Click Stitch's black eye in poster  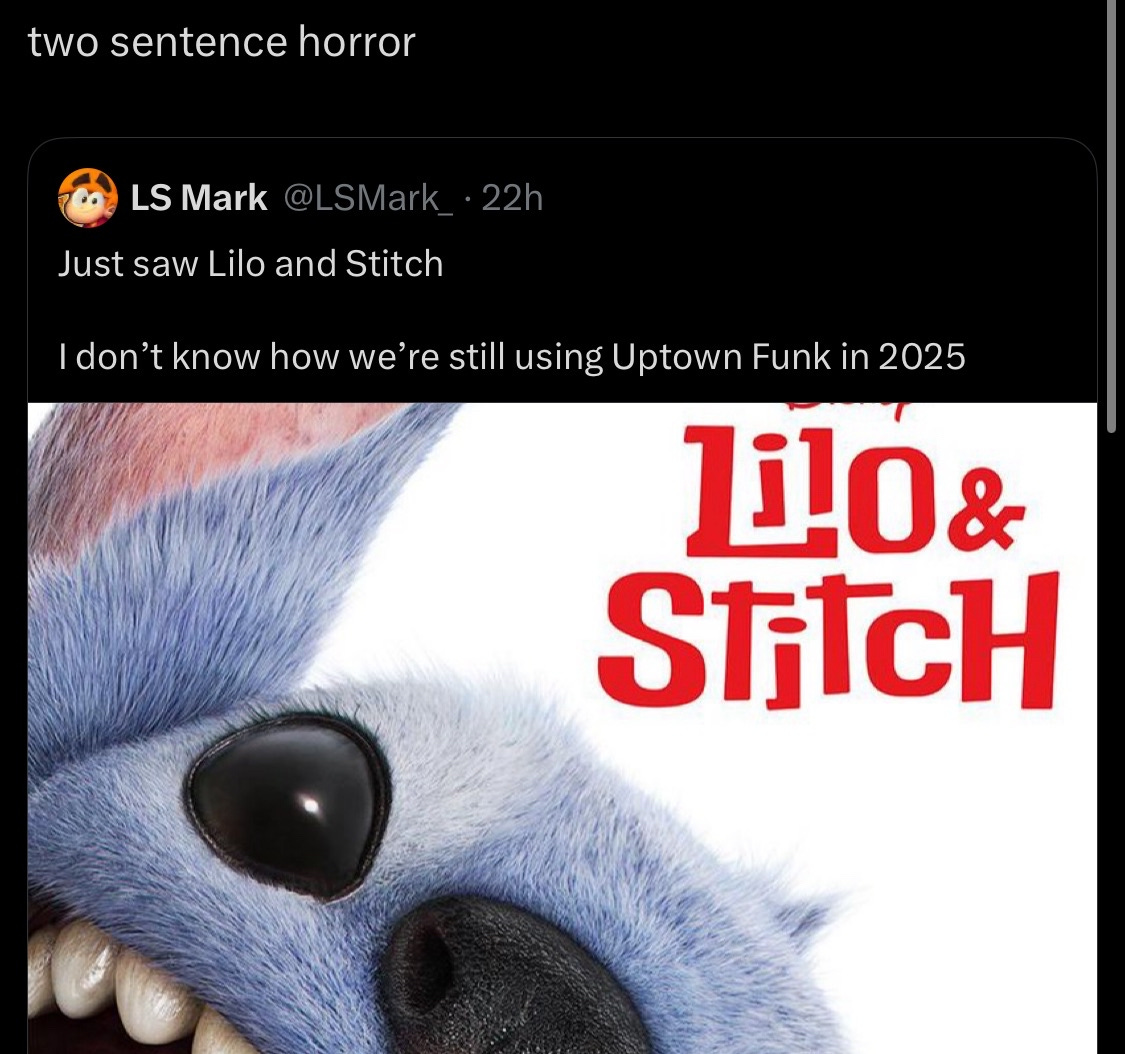[288, 805]
